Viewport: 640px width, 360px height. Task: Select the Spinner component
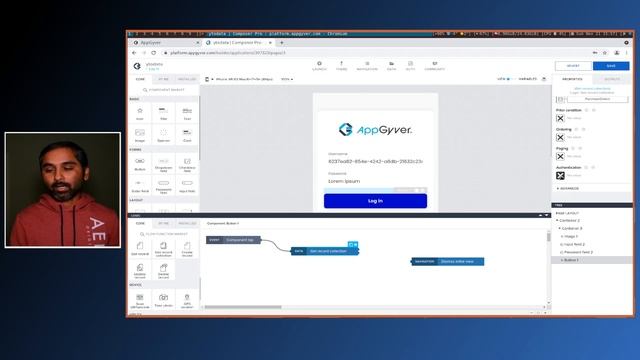163,135
